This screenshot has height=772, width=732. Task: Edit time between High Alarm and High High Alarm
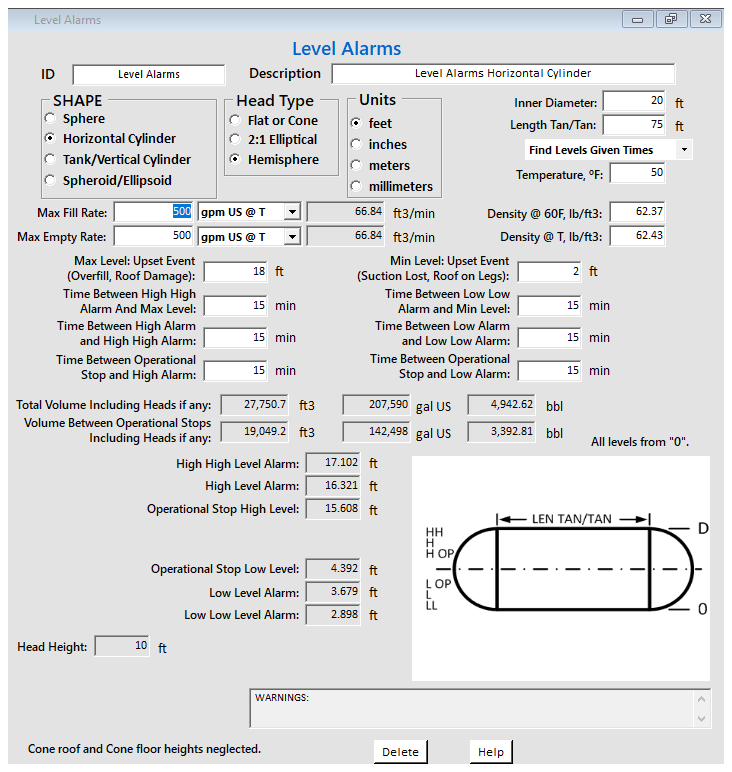click(236, 338)
